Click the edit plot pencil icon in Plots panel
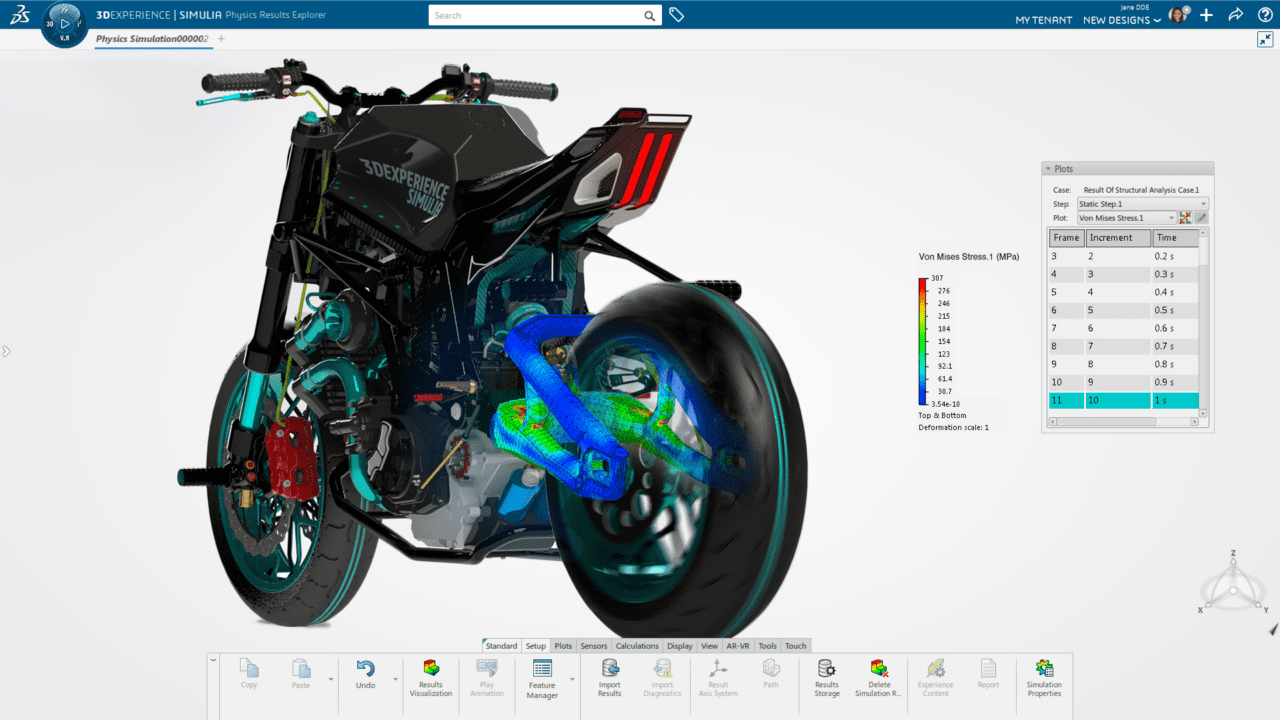 [x=1199, y=217]
